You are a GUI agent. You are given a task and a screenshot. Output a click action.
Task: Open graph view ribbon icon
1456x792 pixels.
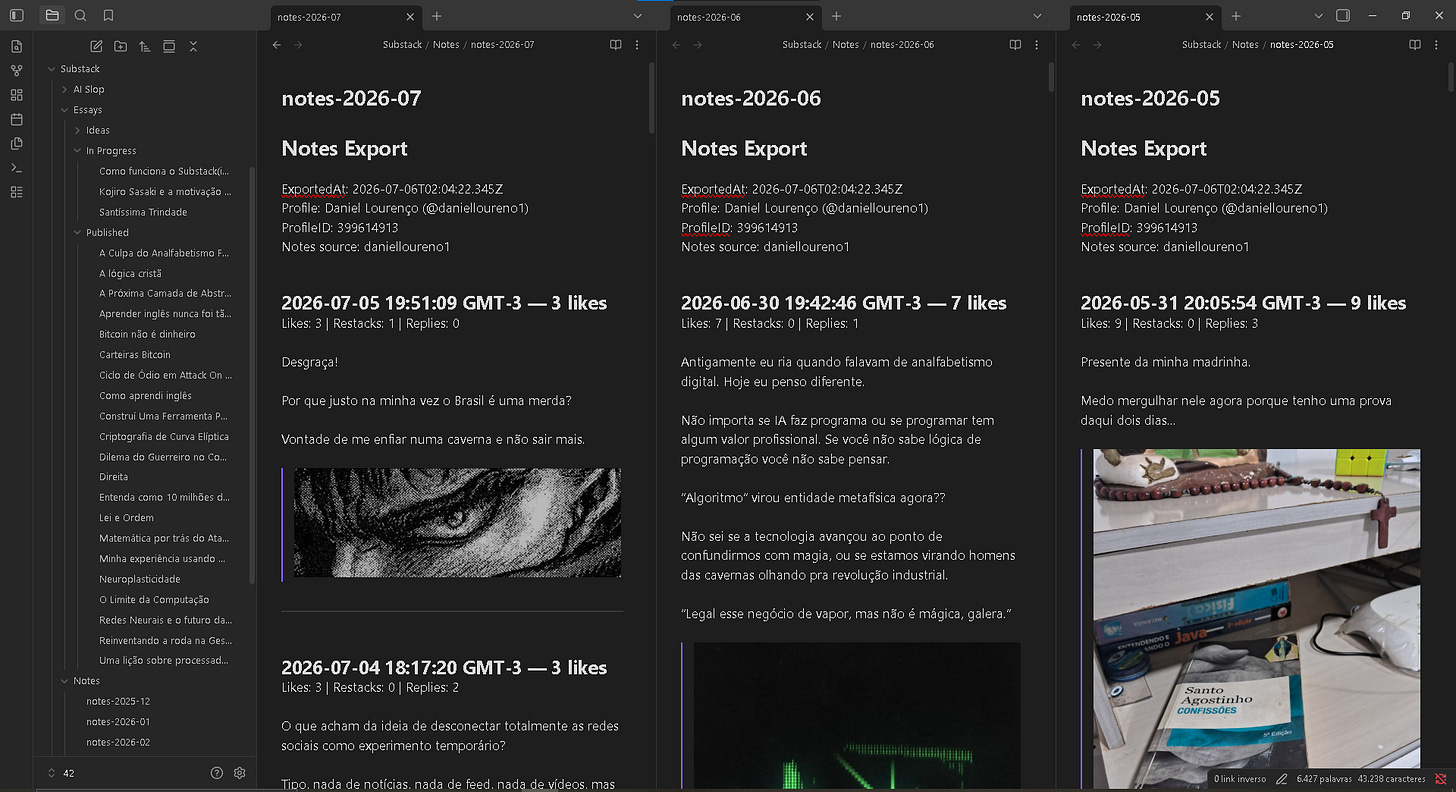tap(16, 71)
